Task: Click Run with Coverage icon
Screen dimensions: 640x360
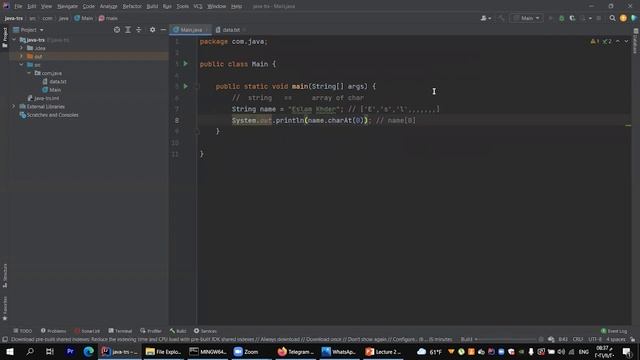Action: [x=572, y=18]
